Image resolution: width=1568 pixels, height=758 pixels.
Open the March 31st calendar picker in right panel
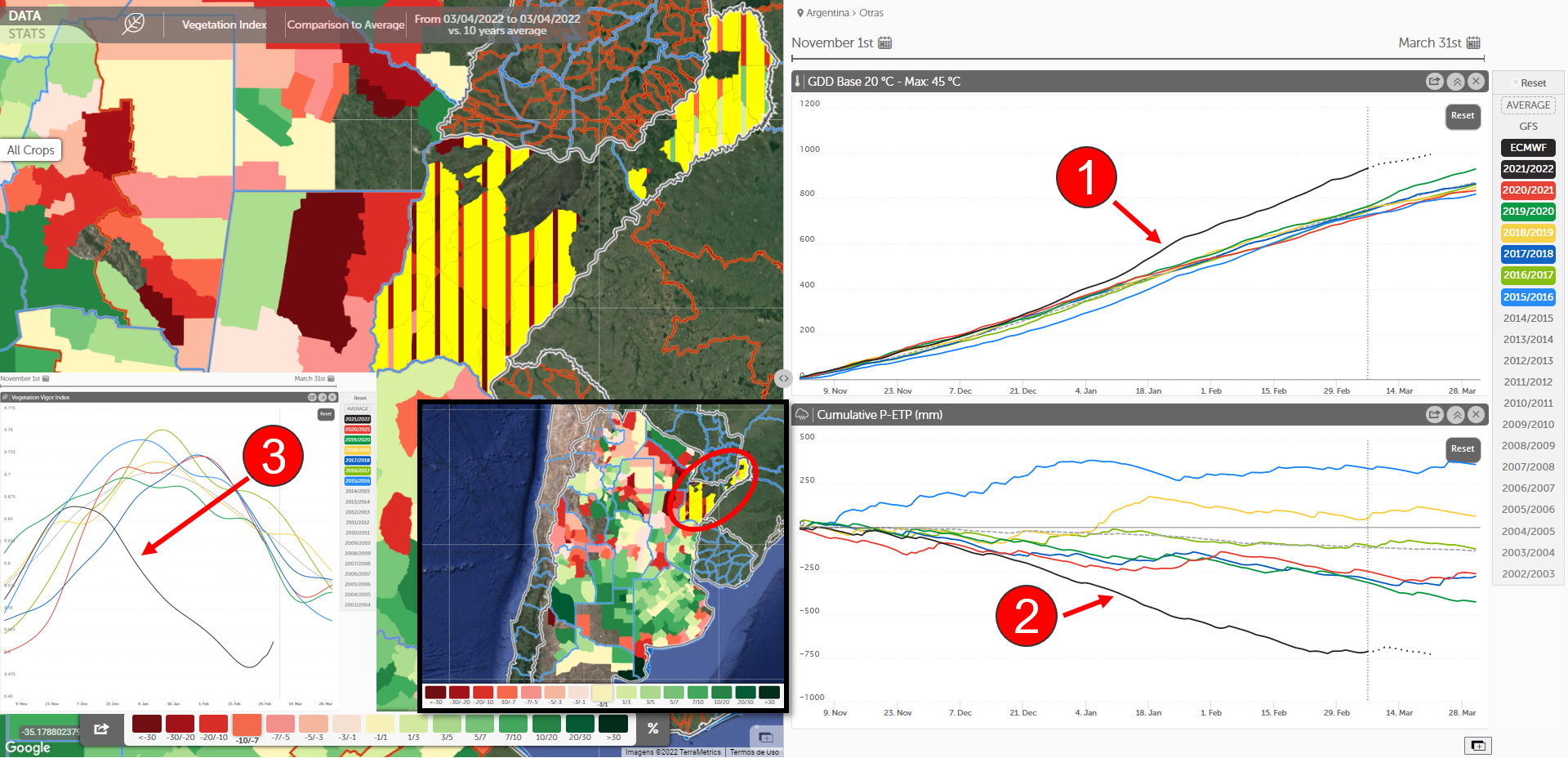click(x=1473, y=42)
